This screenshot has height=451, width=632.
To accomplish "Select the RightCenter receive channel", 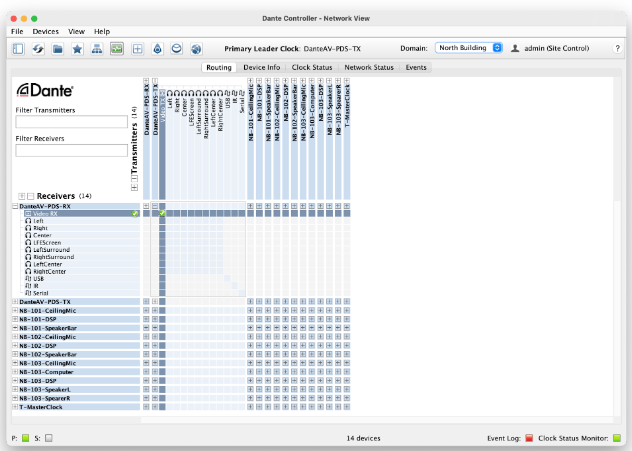I will click(80, 271).
